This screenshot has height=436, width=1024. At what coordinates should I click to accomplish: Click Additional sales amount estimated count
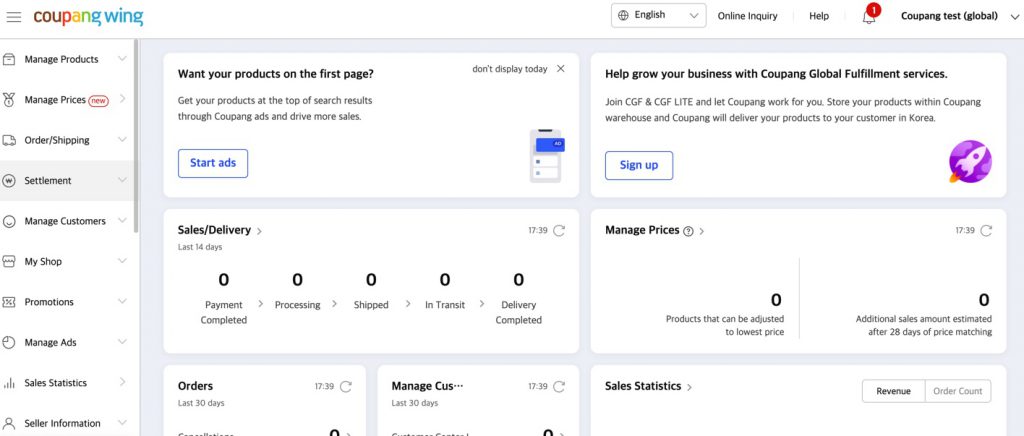click(984, 300)
